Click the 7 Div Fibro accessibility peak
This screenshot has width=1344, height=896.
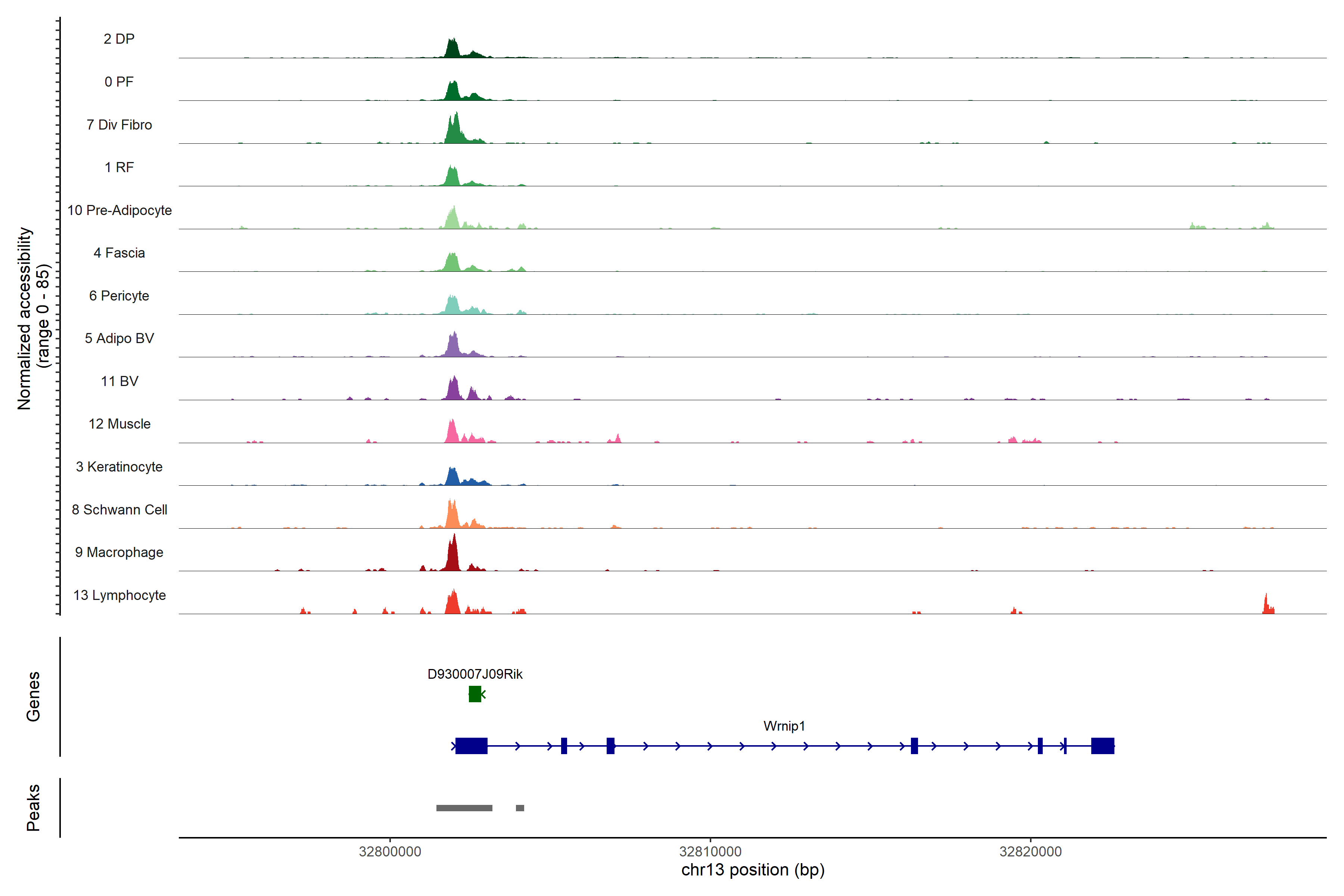454,131
